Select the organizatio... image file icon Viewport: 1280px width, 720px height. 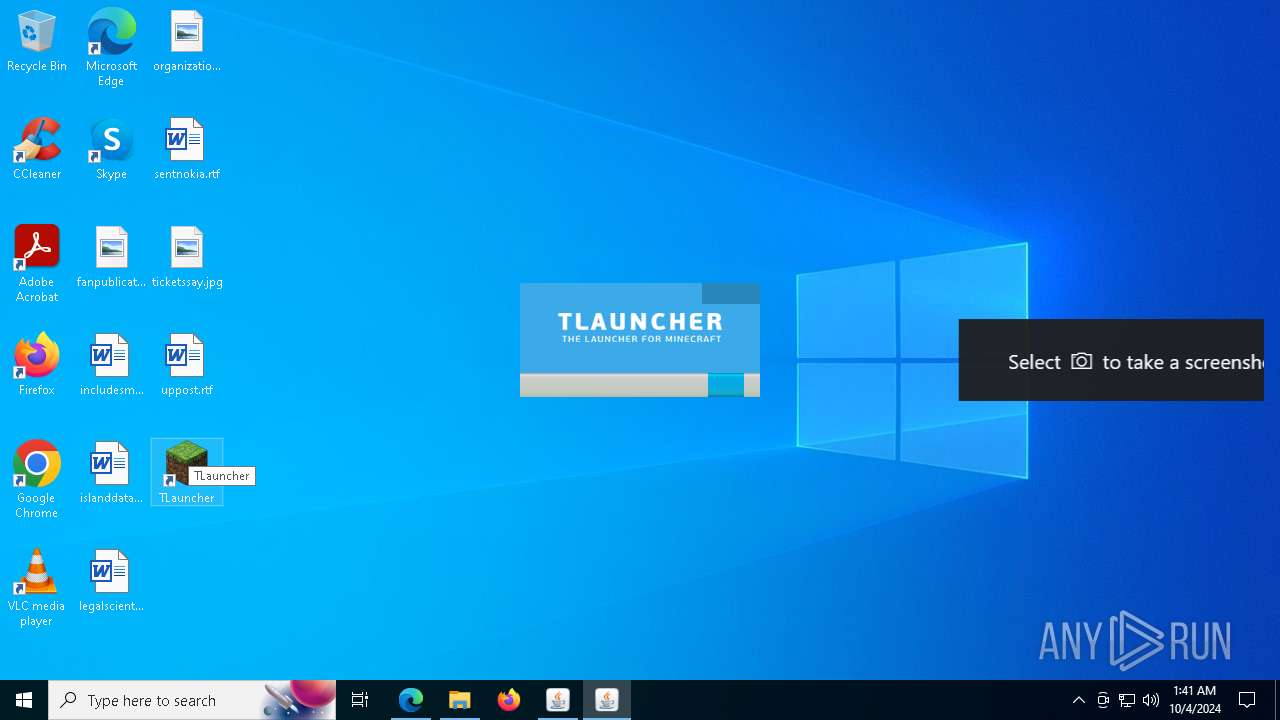(x=187, y=42)
